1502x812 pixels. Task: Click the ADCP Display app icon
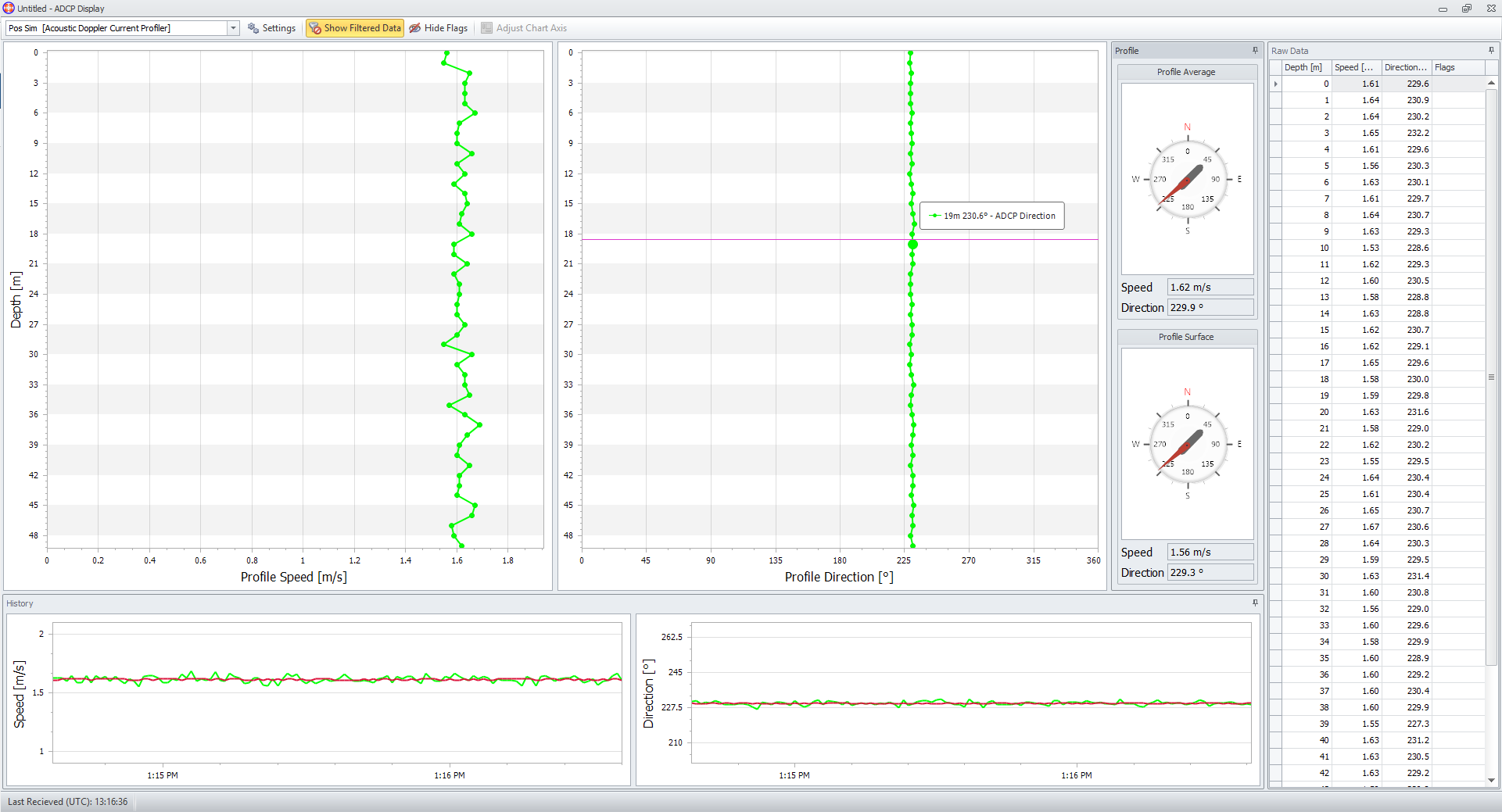coord(9,9)
